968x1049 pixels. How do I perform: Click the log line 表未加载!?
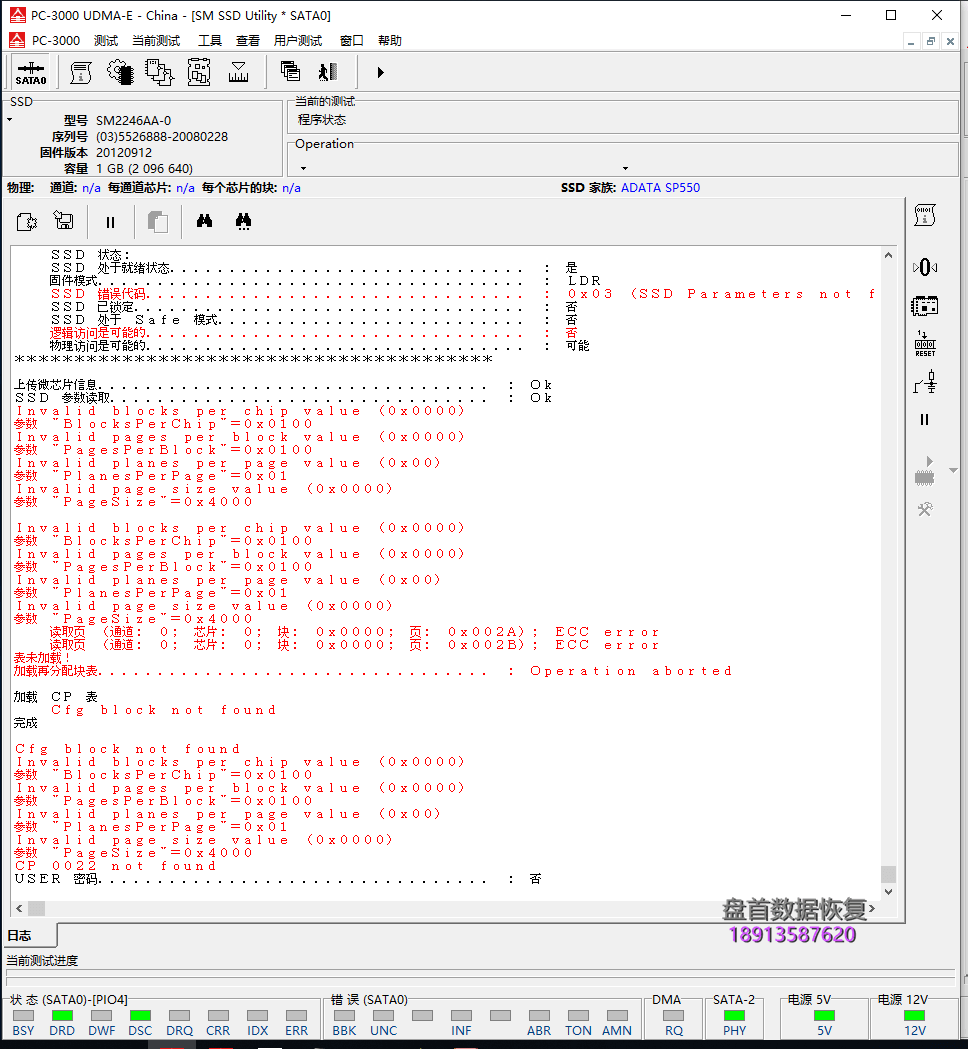[x=41, y=658]
